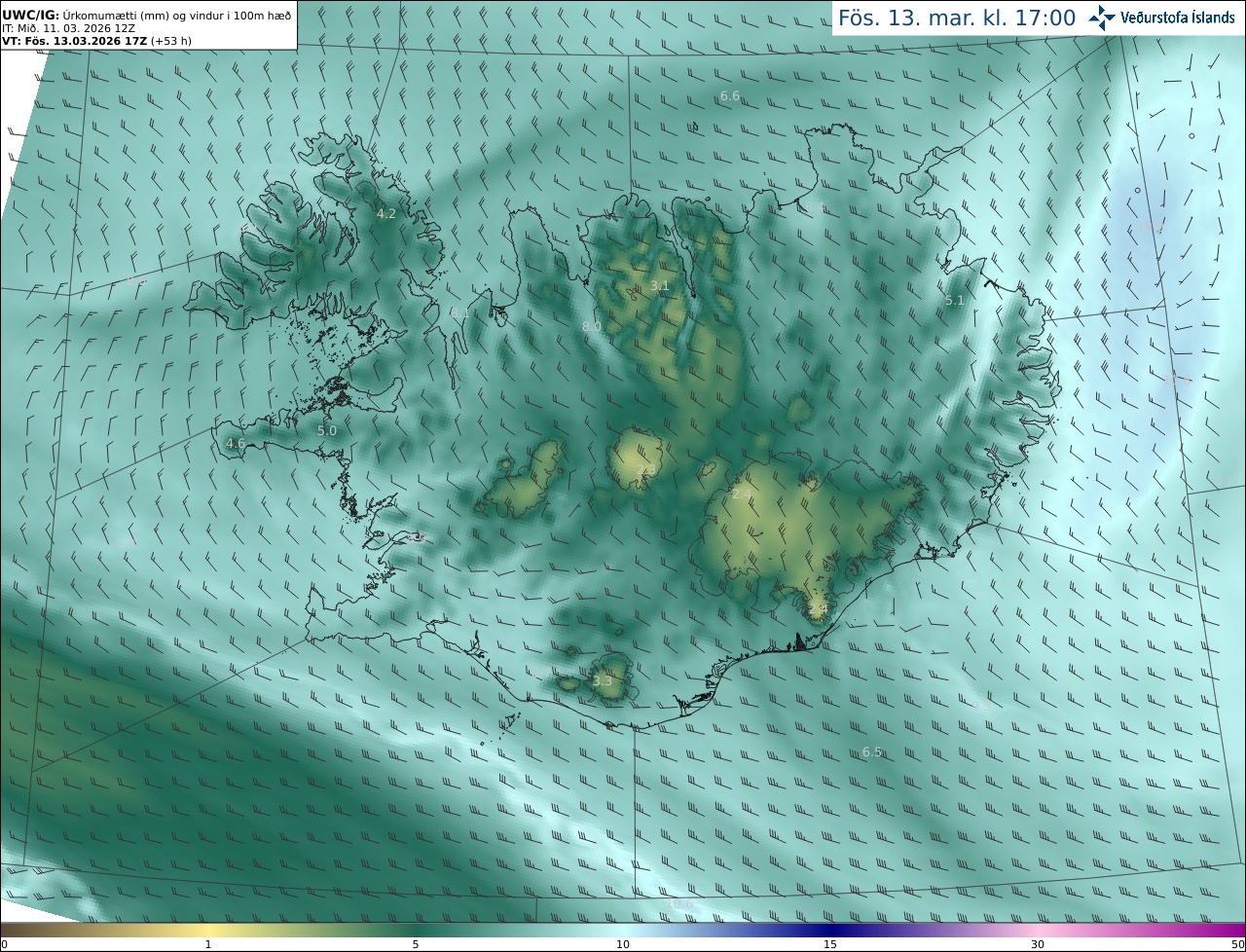Click the '5' tick label on color scale
The height and width of the screenshot is (952, 1246).
416,945
